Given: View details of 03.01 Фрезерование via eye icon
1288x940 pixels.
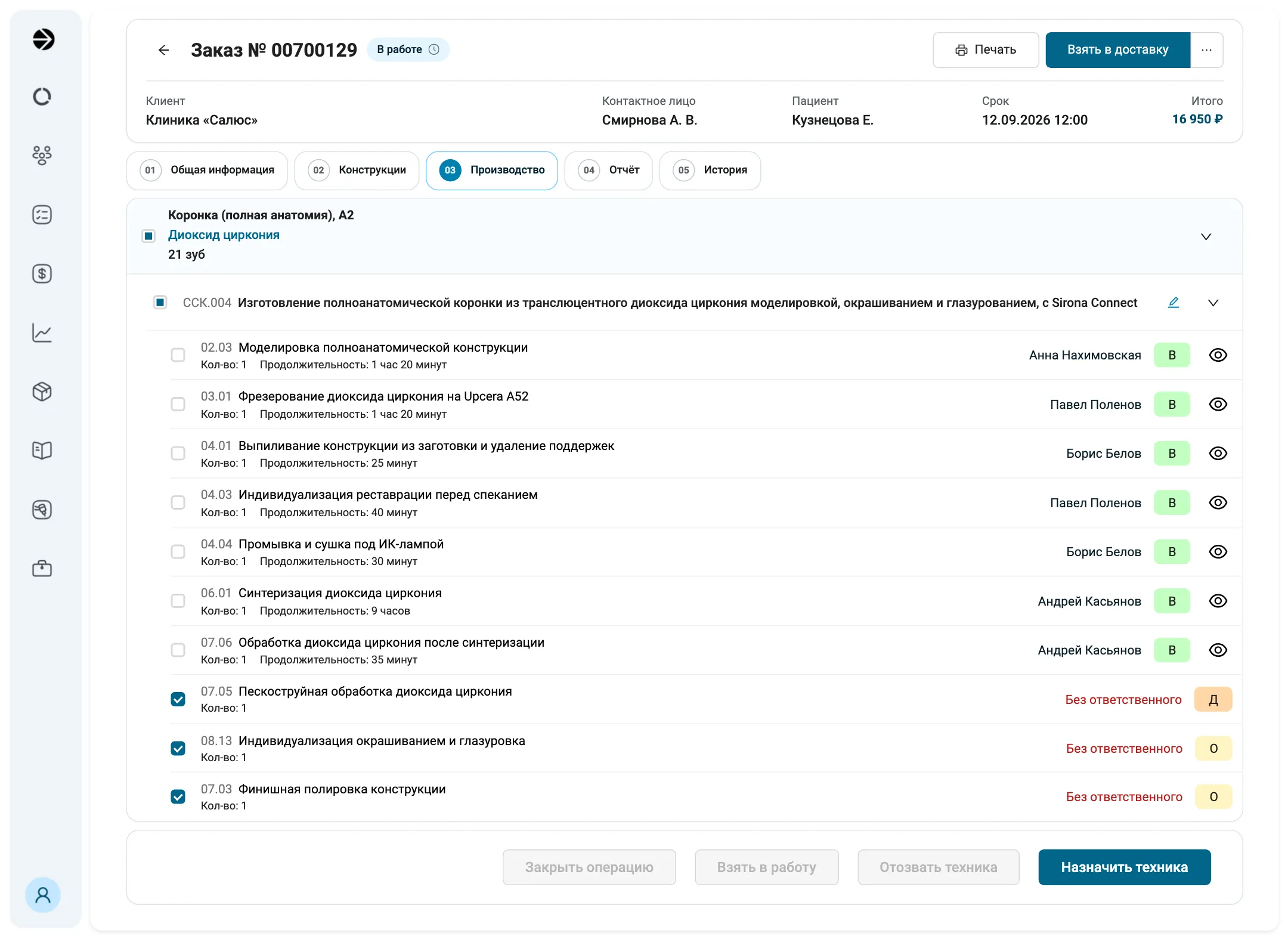Looking at the screenshot, I should [1218, 404].
